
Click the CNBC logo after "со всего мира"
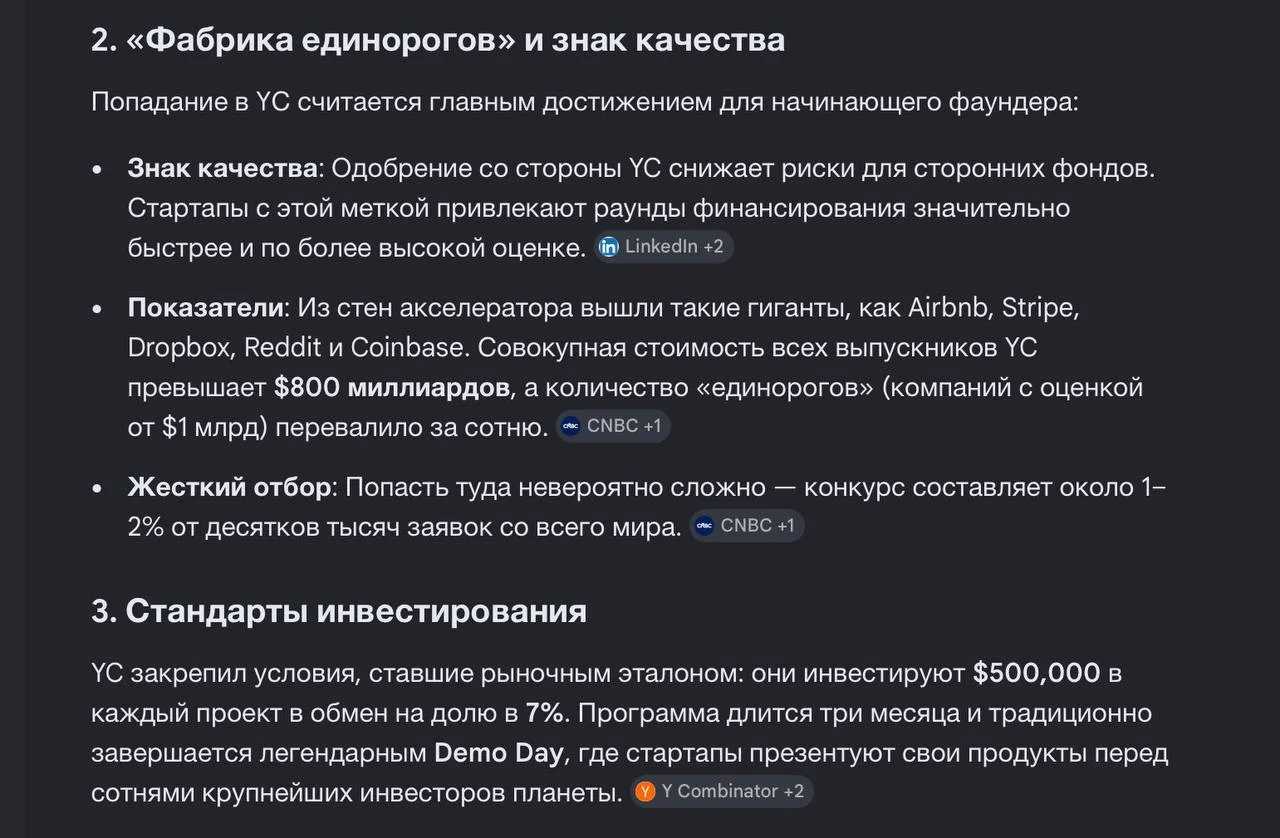click(x=704, y=526)
